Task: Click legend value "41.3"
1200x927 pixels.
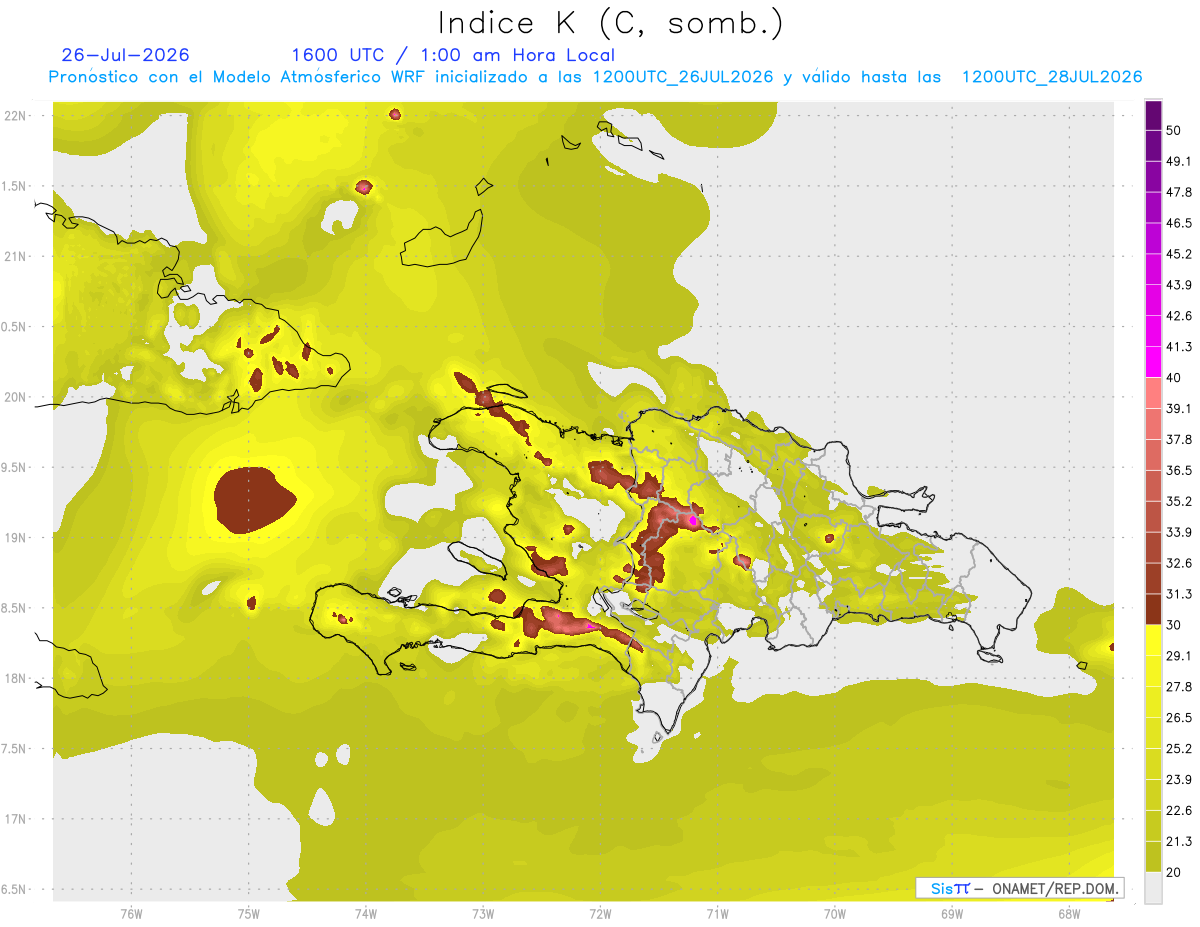Action: (x=1179, y=347)
